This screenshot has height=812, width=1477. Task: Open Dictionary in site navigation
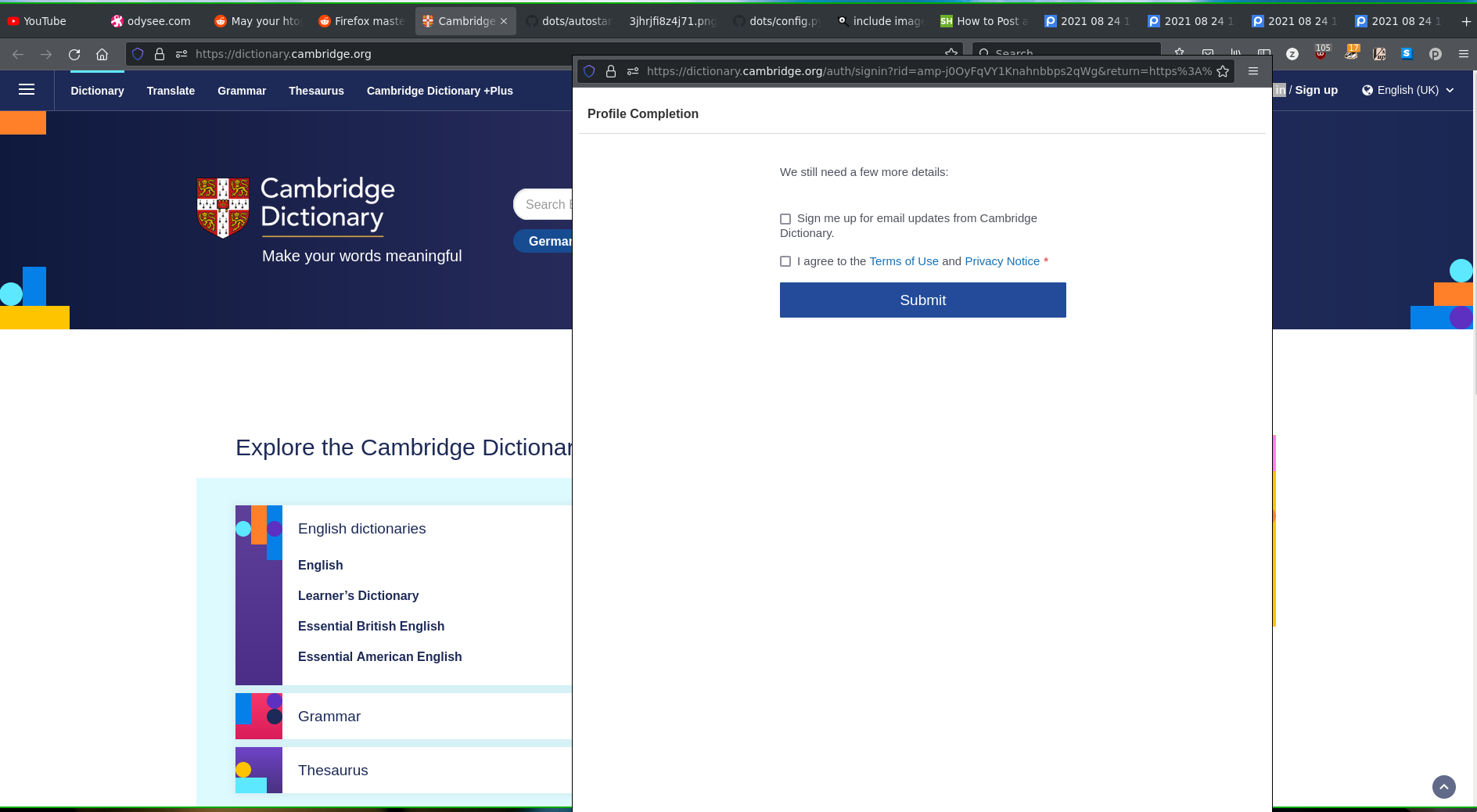coord(97,91)
